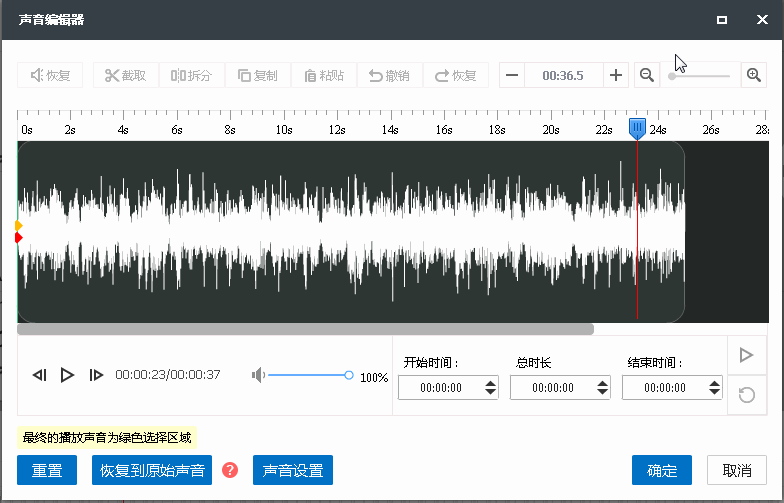Click 恢复到原始声音 button
The width and height of the screenshot is (784, 503).
152,470
